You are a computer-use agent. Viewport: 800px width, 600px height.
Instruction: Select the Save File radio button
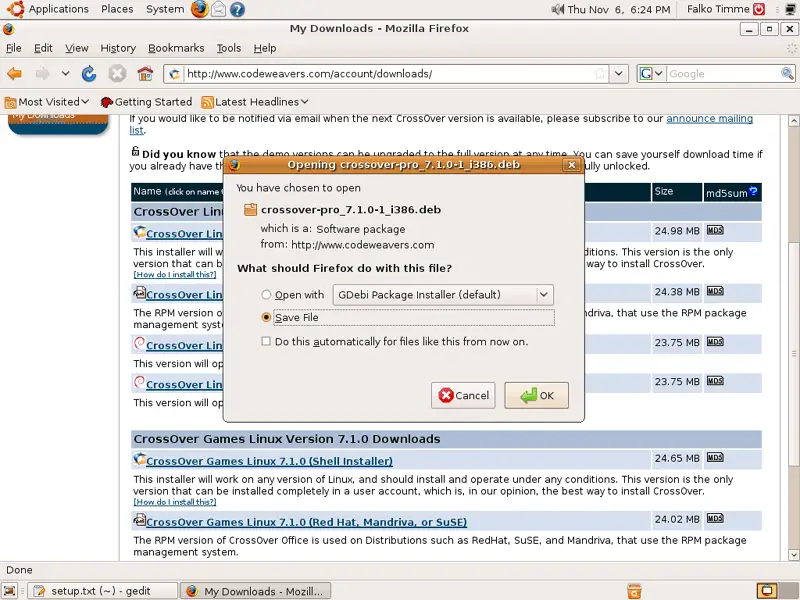tap(266, 317)
